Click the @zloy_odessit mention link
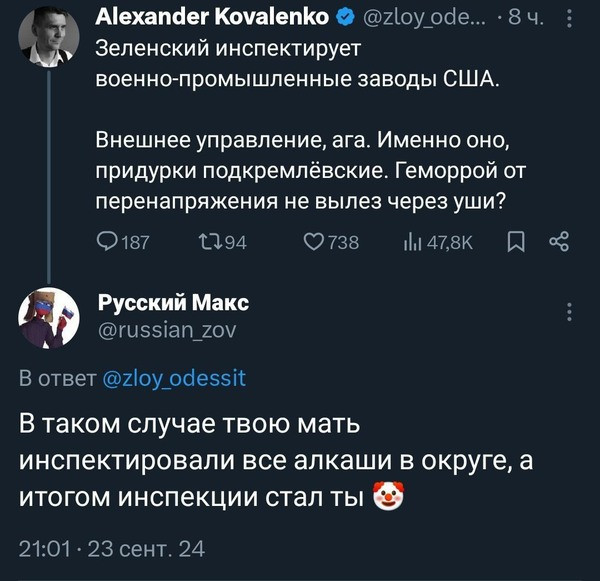 point(175,378)
